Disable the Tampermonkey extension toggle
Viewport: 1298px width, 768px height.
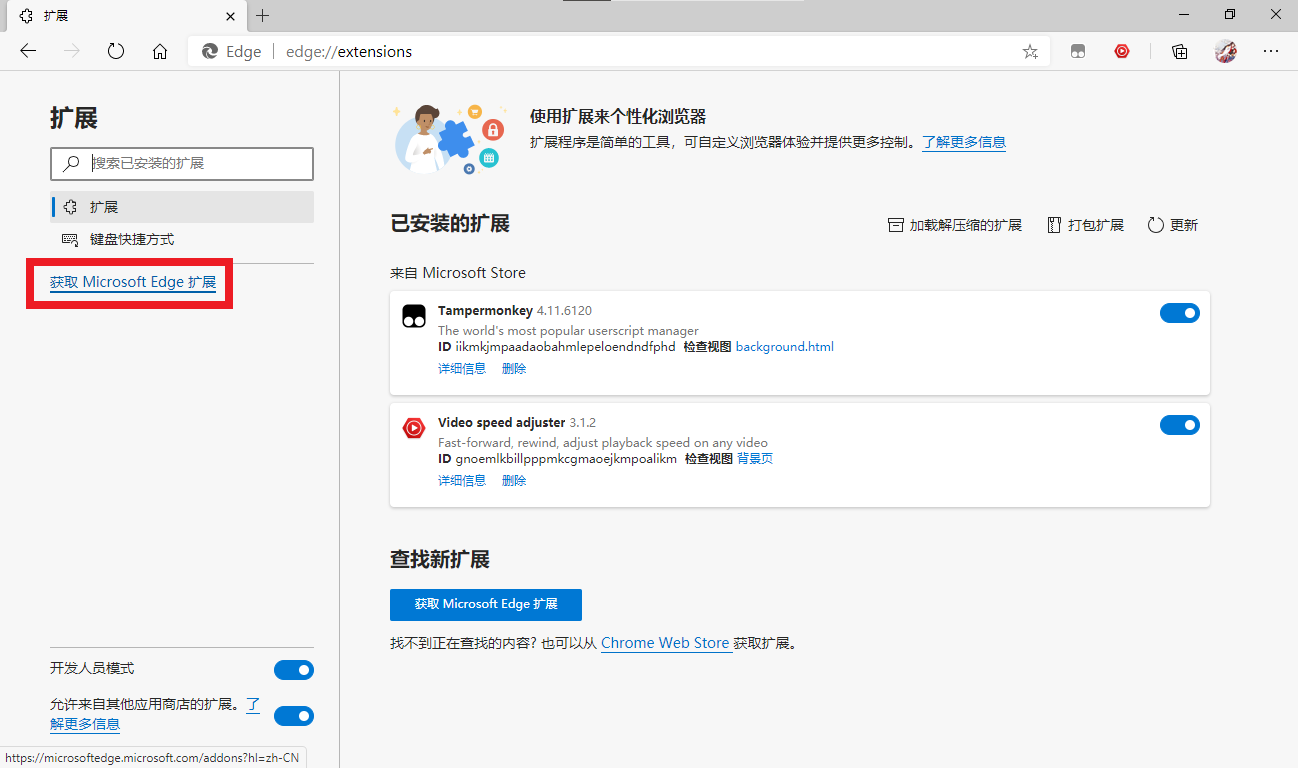(1180, 312)
